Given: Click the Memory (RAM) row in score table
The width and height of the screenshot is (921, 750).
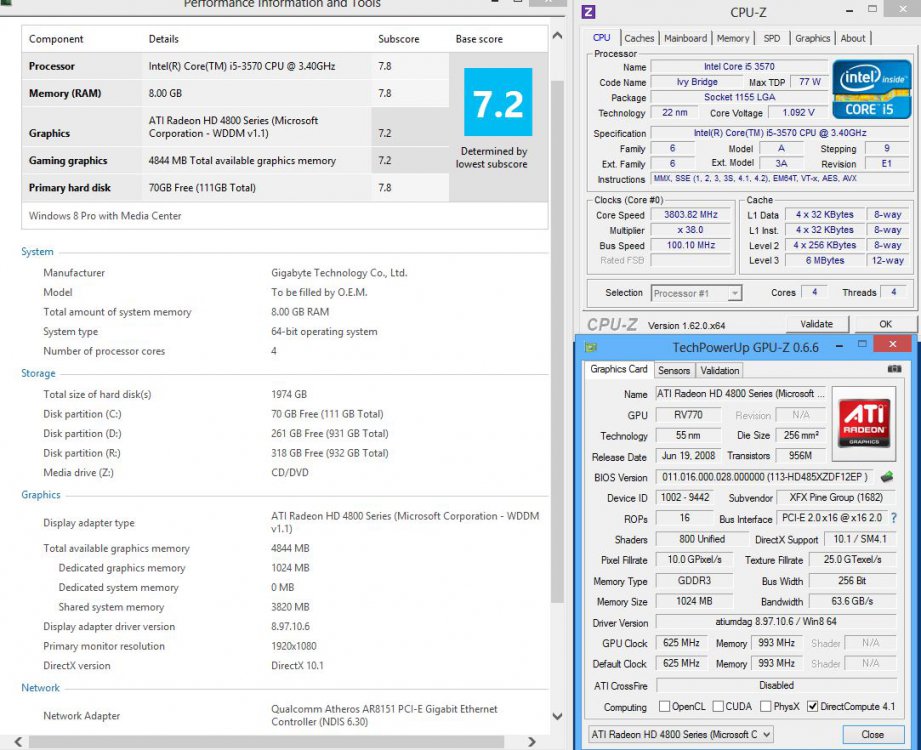Looking at the screenshot, I should pos(235,93).
